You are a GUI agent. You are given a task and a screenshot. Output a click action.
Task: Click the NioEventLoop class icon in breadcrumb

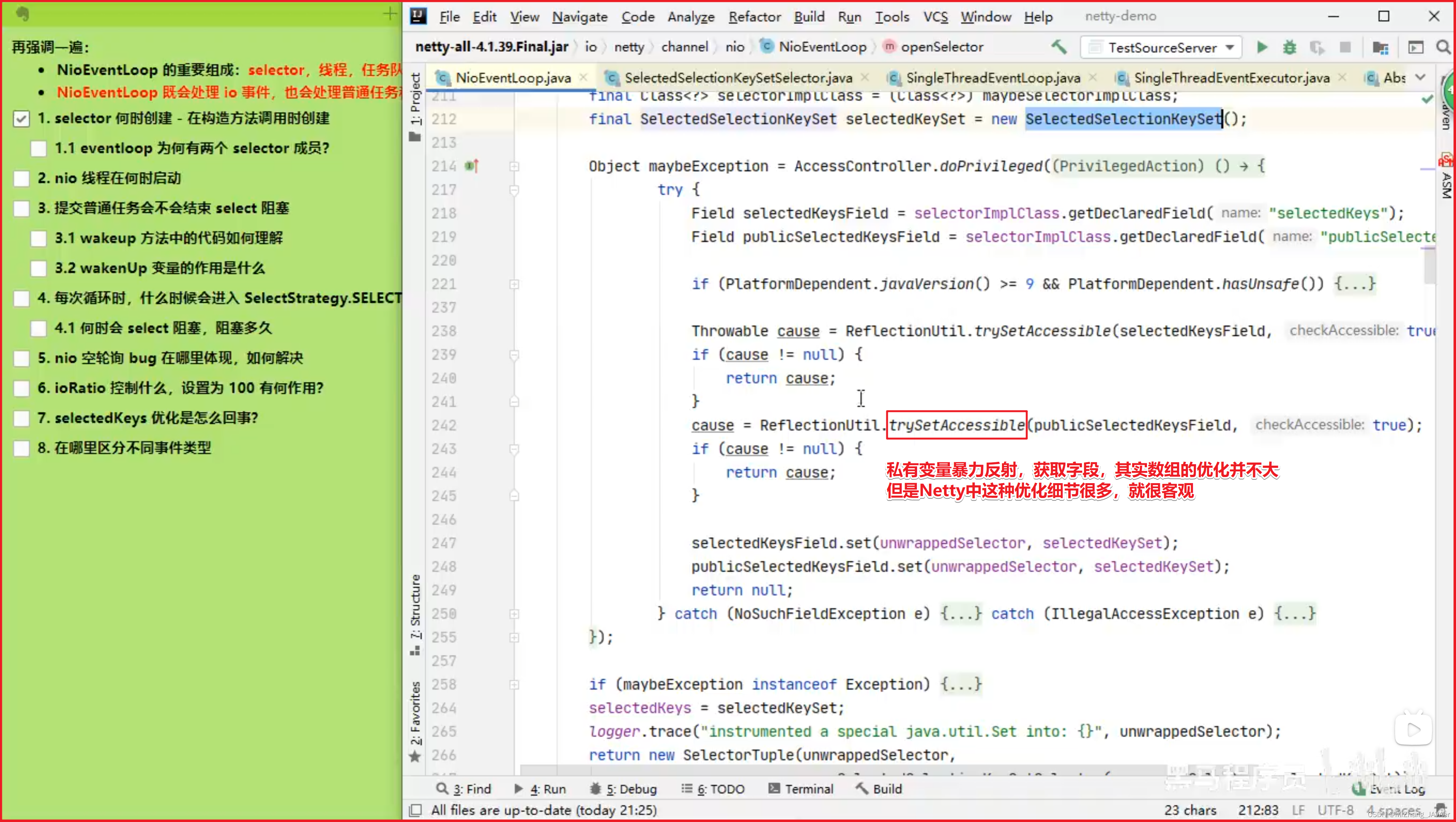click(x=766, y=46)
